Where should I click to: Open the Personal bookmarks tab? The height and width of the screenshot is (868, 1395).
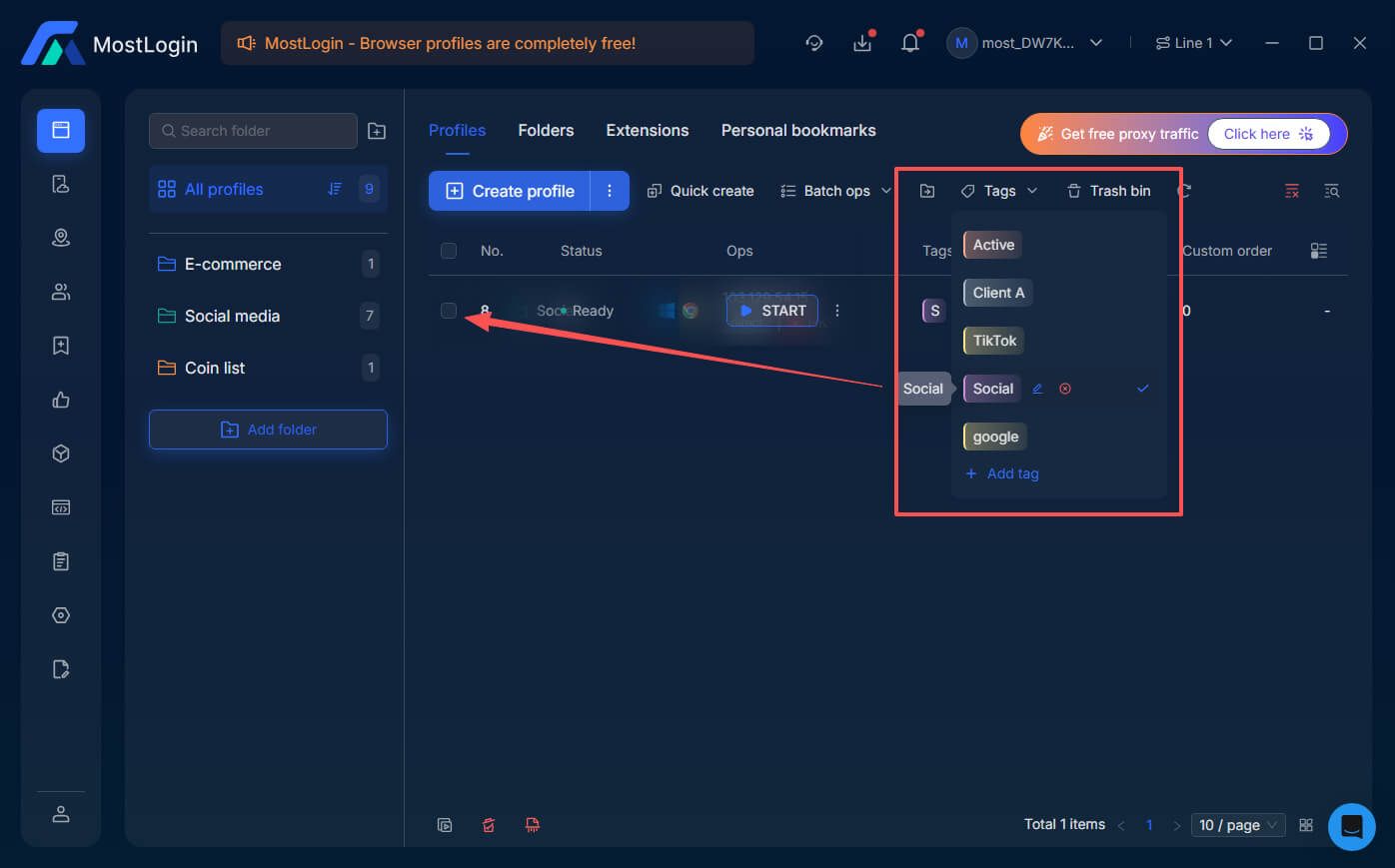click(798, 130)
